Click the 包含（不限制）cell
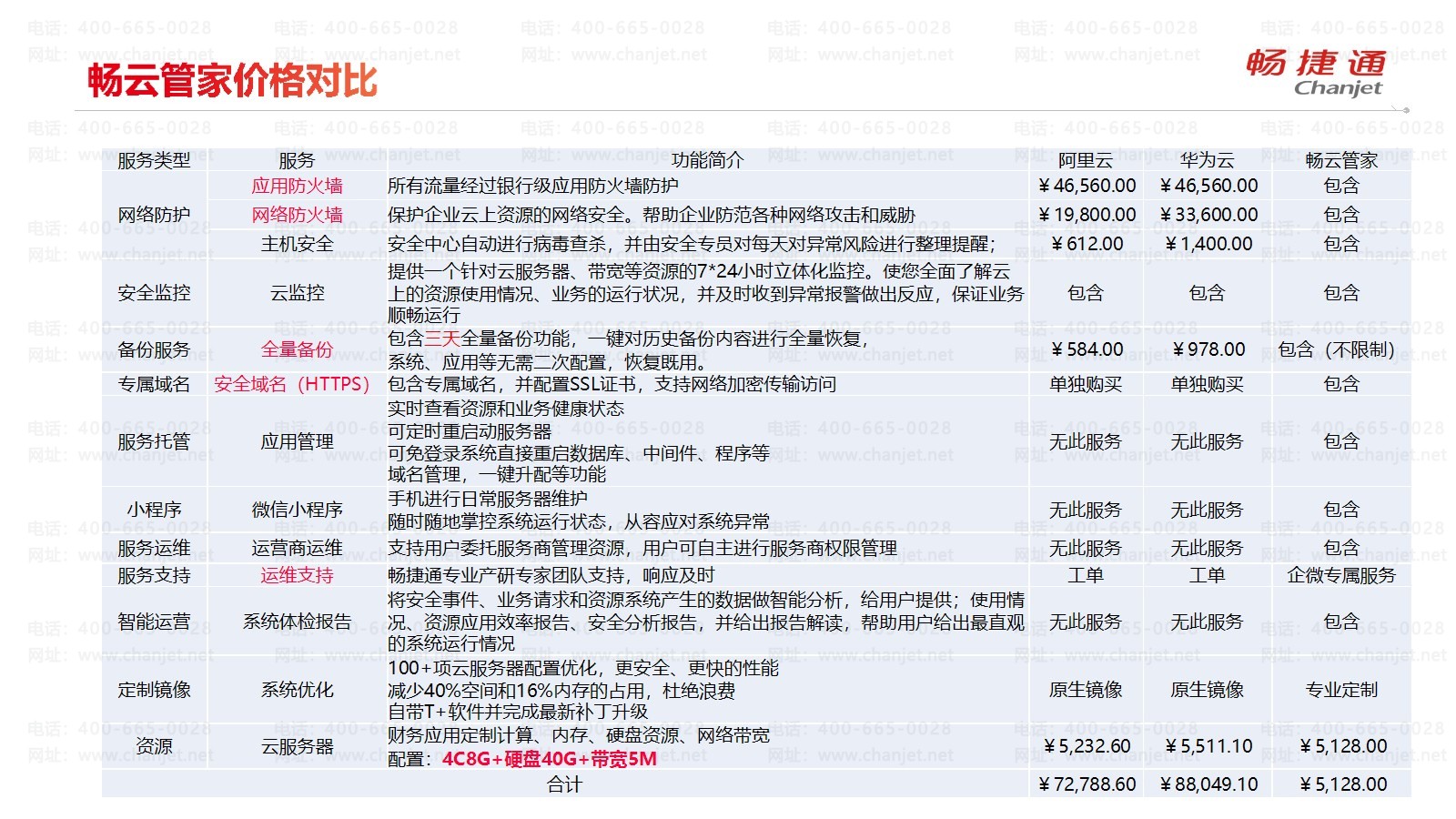The image size is (1456, 819). 1336,350
